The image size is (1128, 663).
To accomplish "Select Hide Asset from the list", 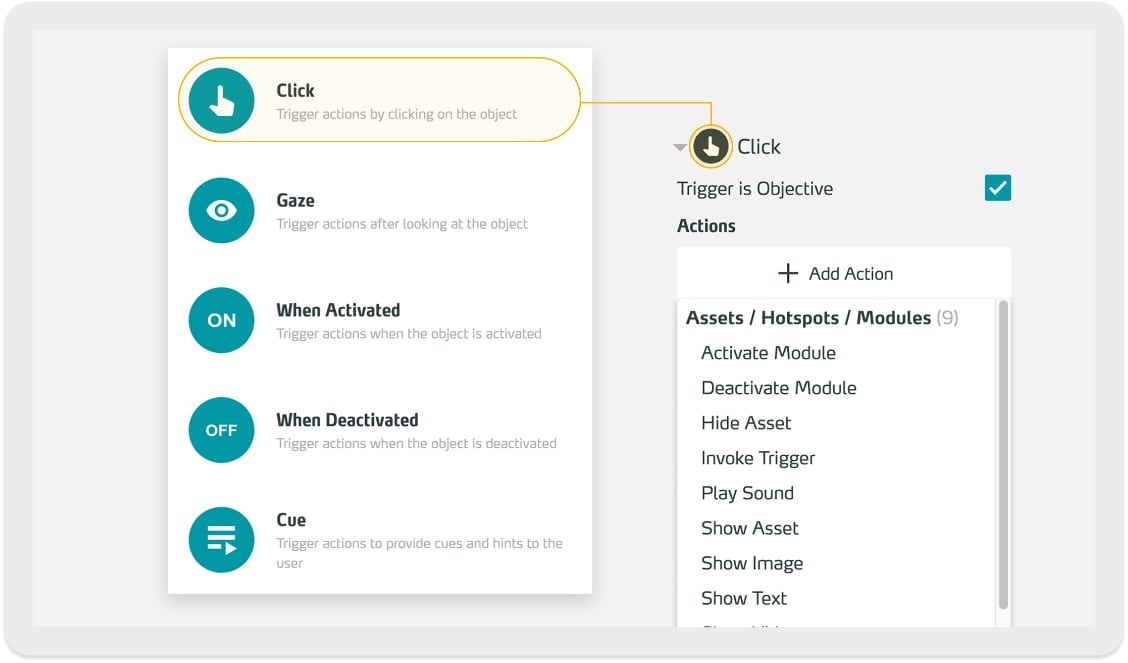I will pos(746,423).
